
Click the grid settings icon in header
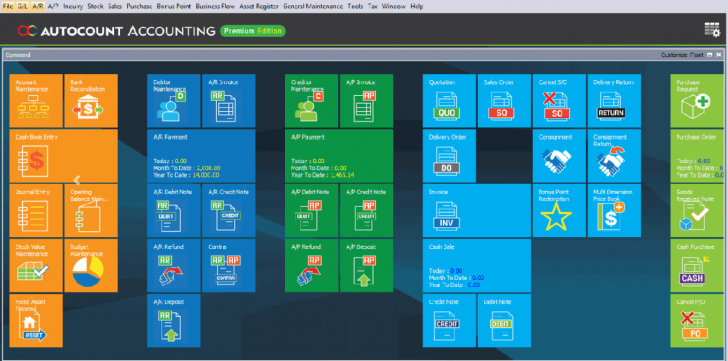coord(712,30)
